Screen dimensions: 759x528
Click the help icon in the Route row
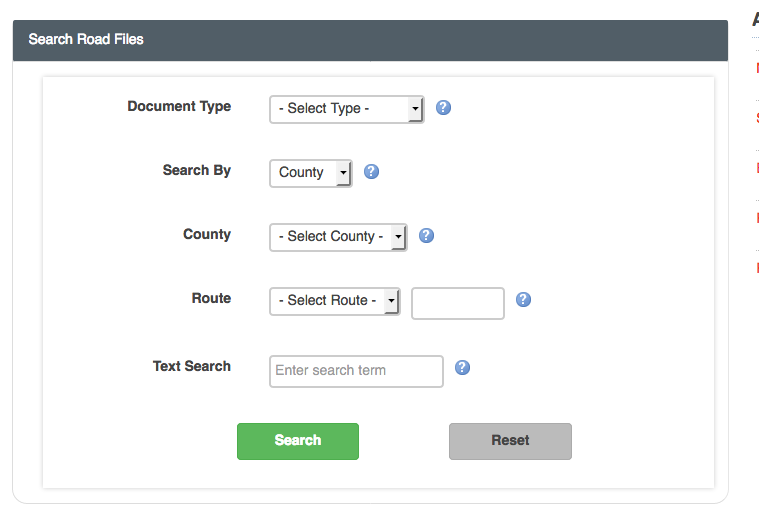coord(523,299)
